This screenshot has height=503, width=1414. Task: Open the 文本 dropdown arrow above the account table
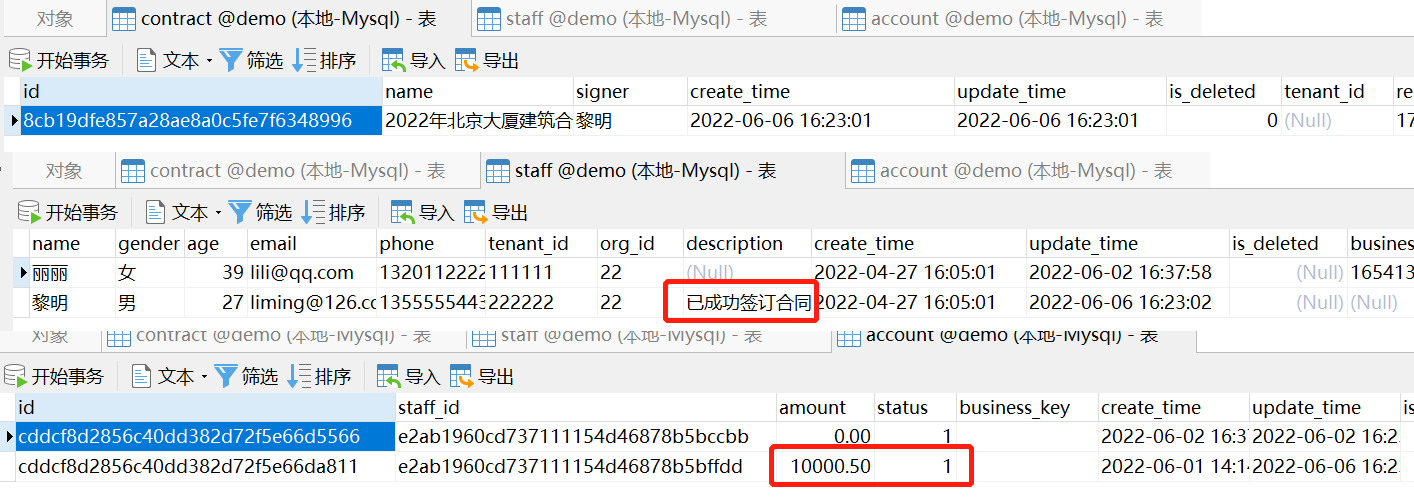point(204,377)
